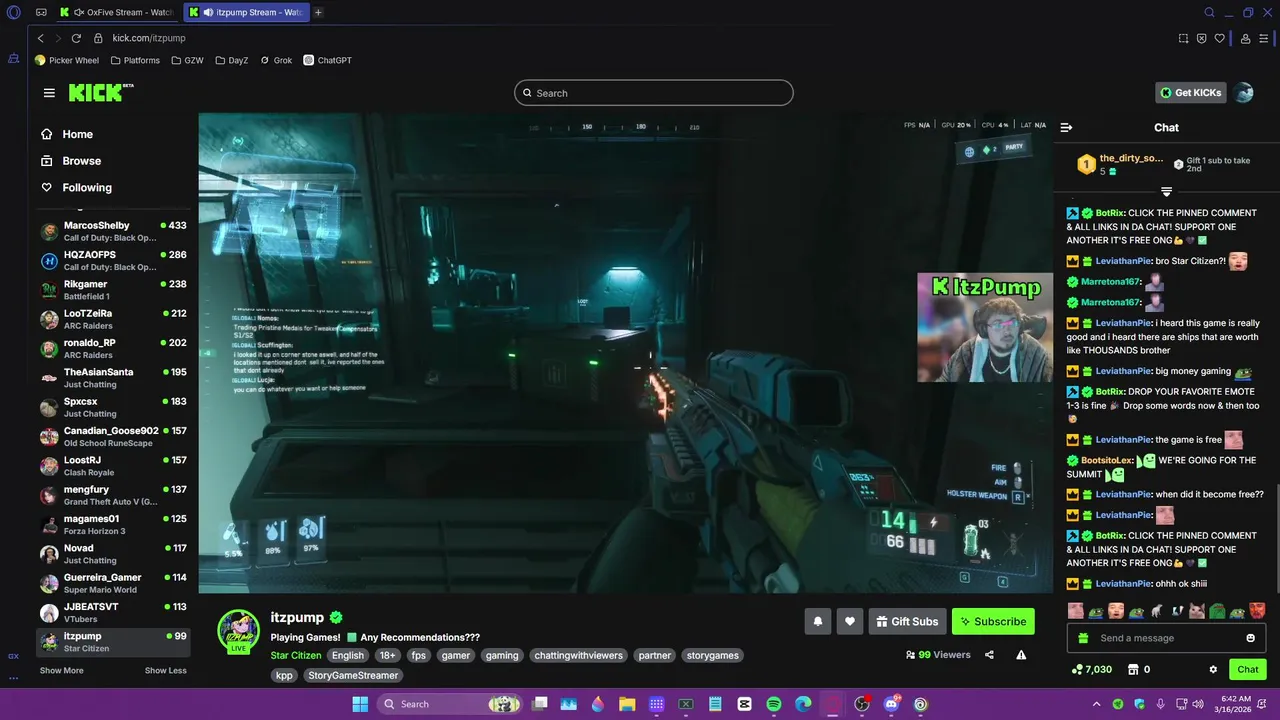Open browser search tabs magnifier icon
The width and height of the screenshot is (1280, 720).
coord(1209,12)
